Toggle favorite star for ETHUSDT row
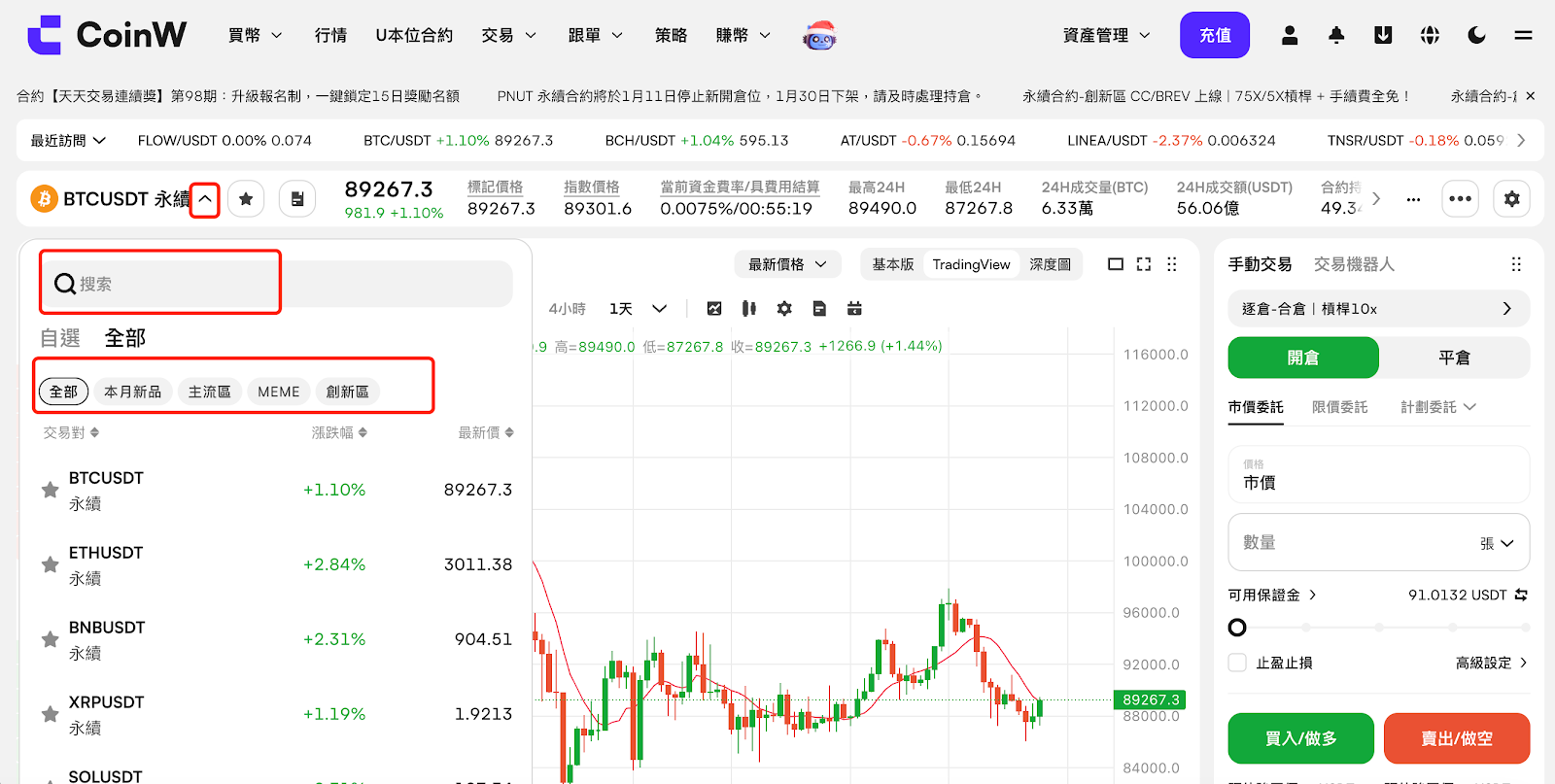The height and width of the screenshot is (784, 1555). (x=50, y=564)
